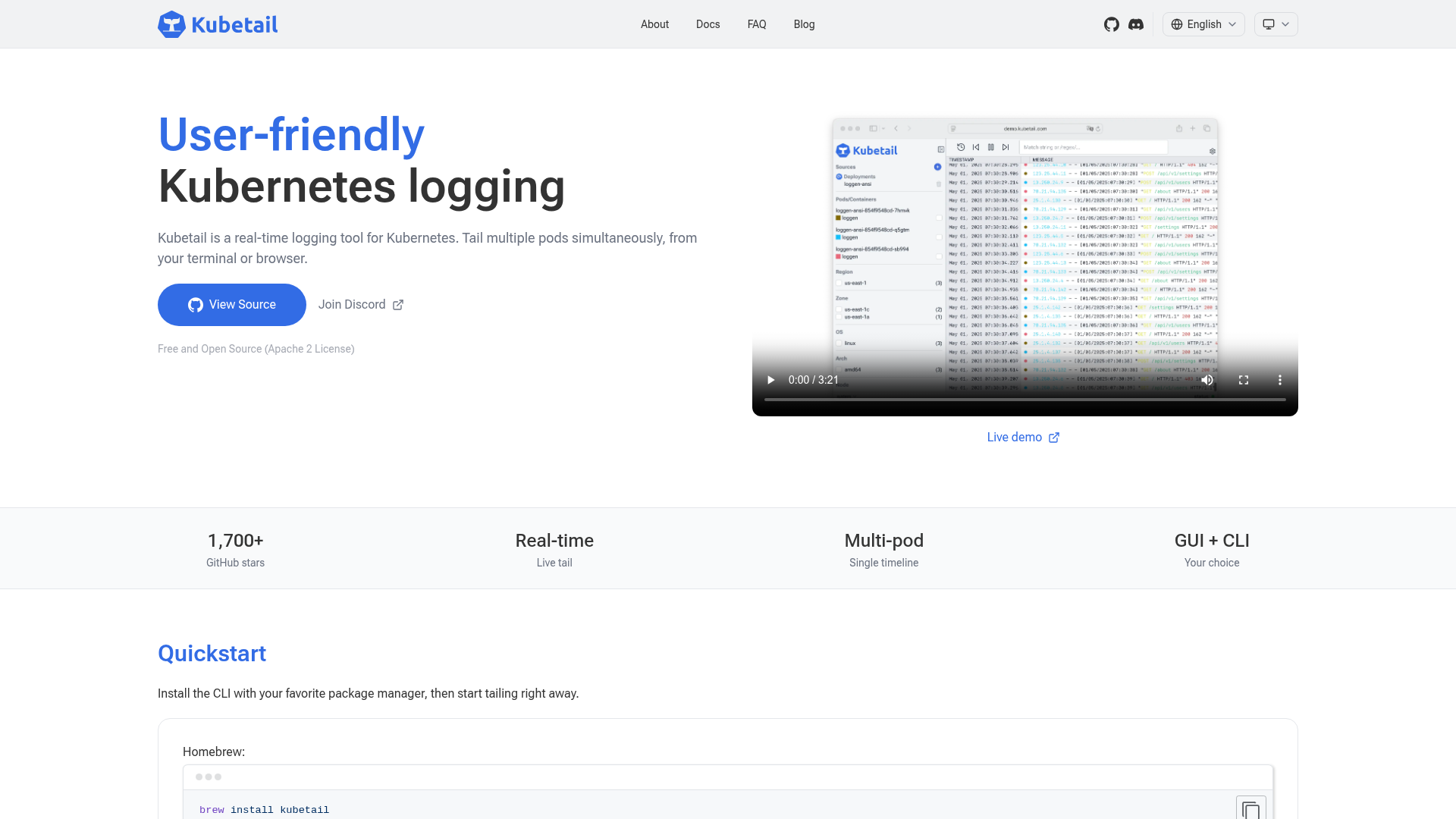Seek on the video progress bar
The image size is (1456, 819).
pyautogui.click(x=1025, y=400)
